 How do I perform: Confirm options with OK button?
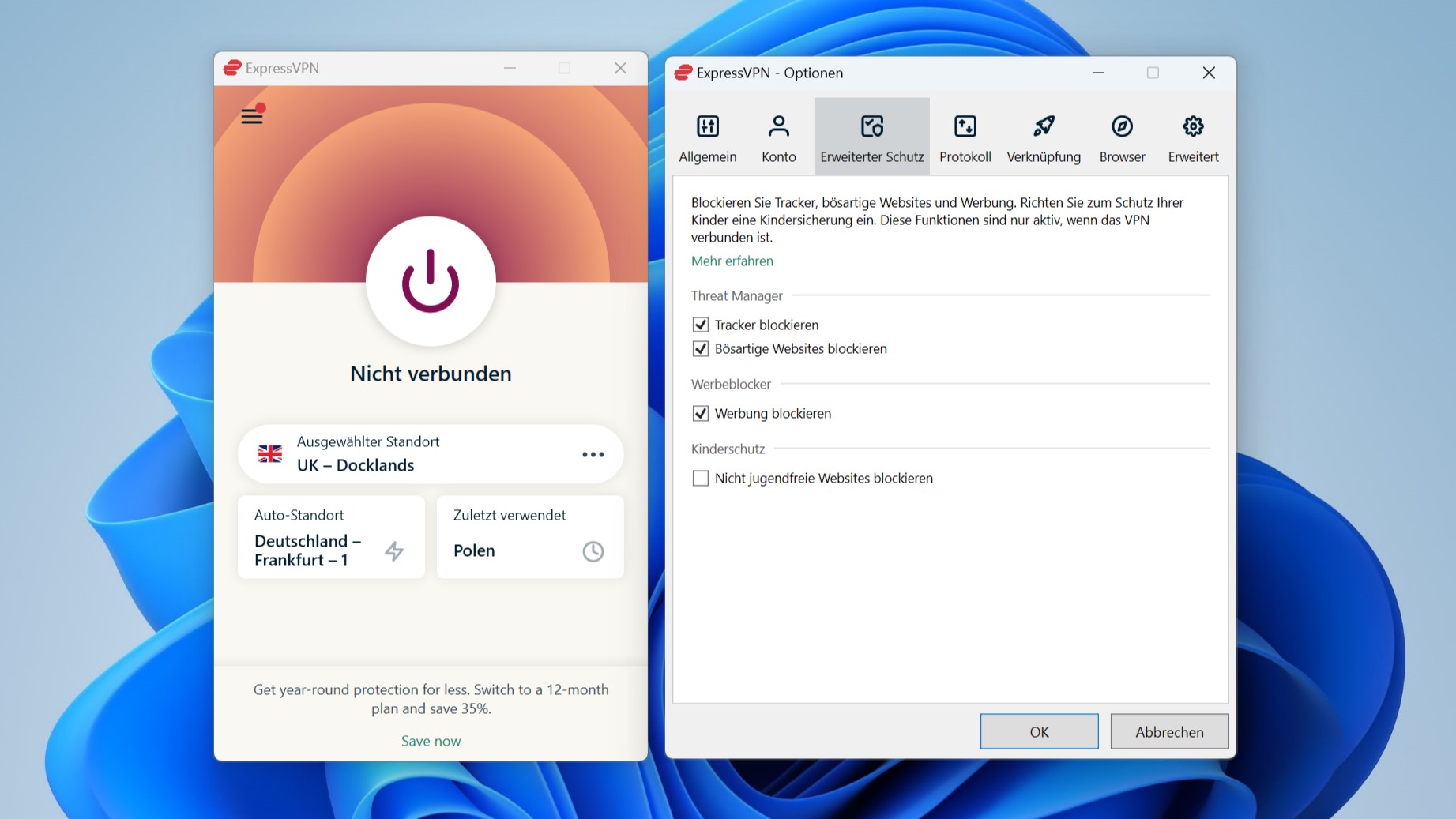click(x=1039, y=731)
